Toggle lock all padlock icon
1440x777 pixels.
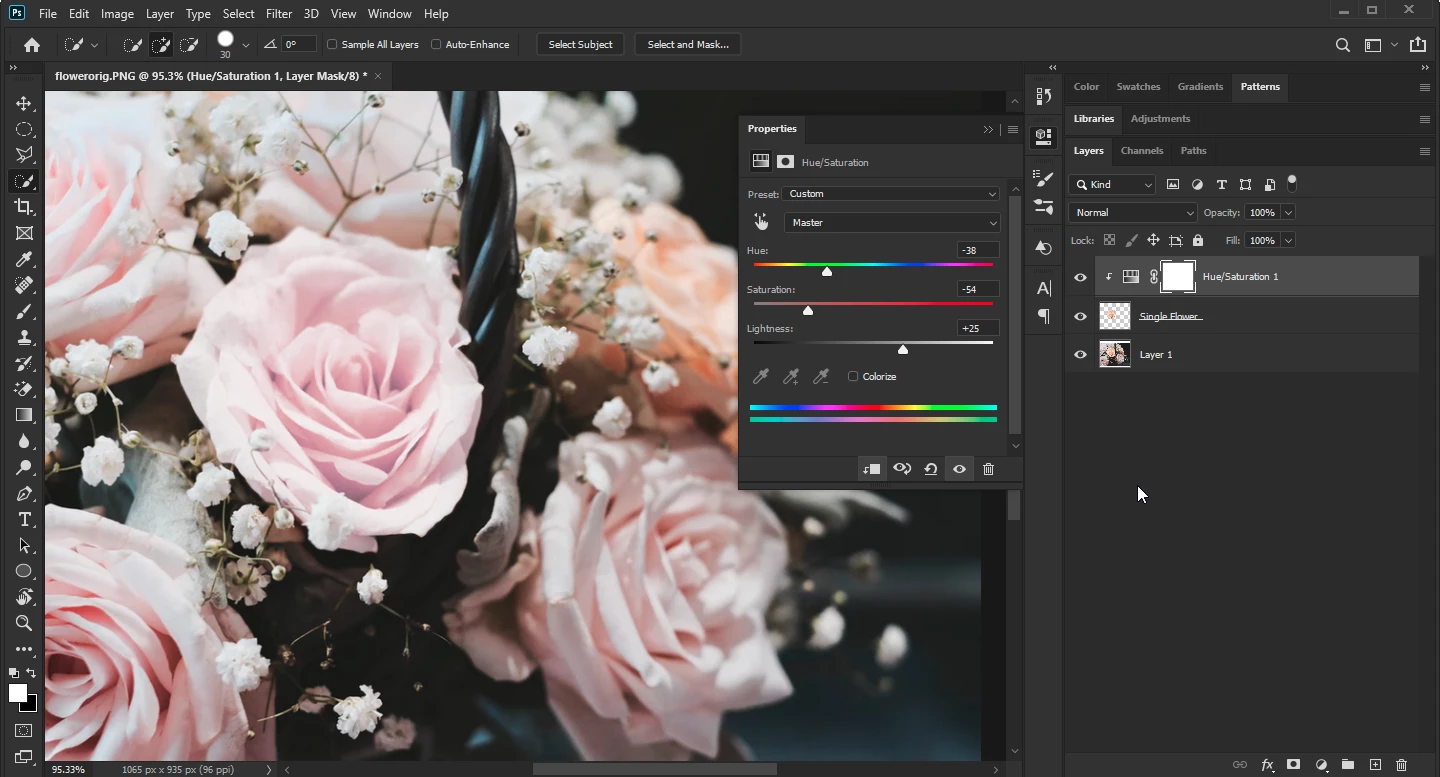pos(1198,240)
